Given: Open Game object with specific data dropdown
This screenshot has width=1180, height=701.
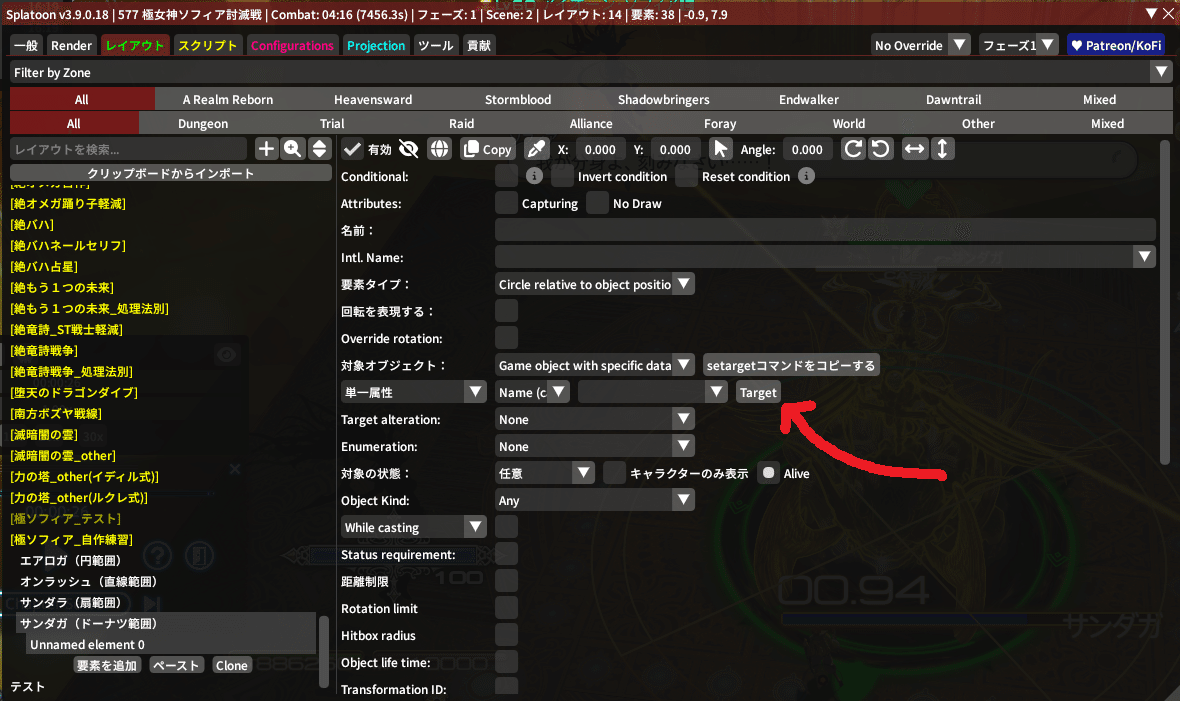Looking at the screenshot, I should click(x=595, y=365).
